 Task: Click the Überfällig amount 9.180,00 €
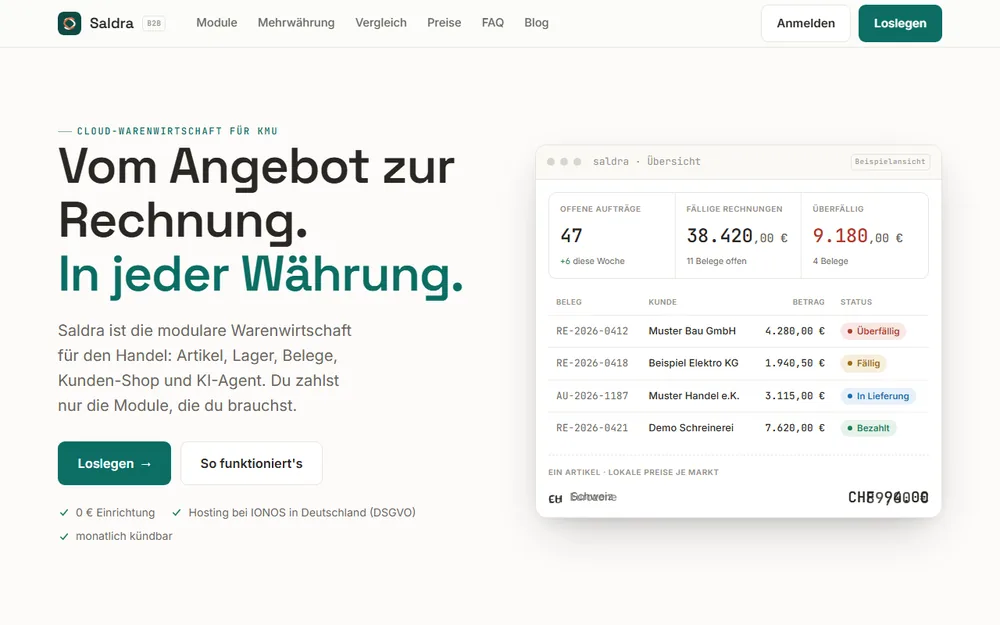[858, 236]
